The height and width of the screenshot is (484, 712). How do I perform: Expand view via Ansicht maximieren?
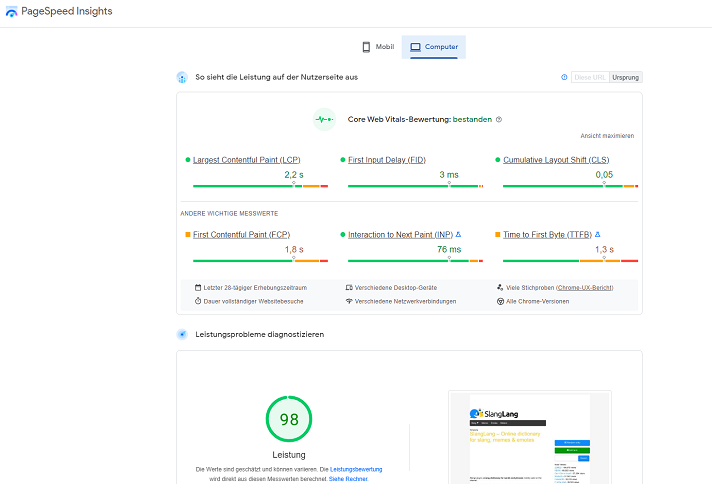coord(607,136)
